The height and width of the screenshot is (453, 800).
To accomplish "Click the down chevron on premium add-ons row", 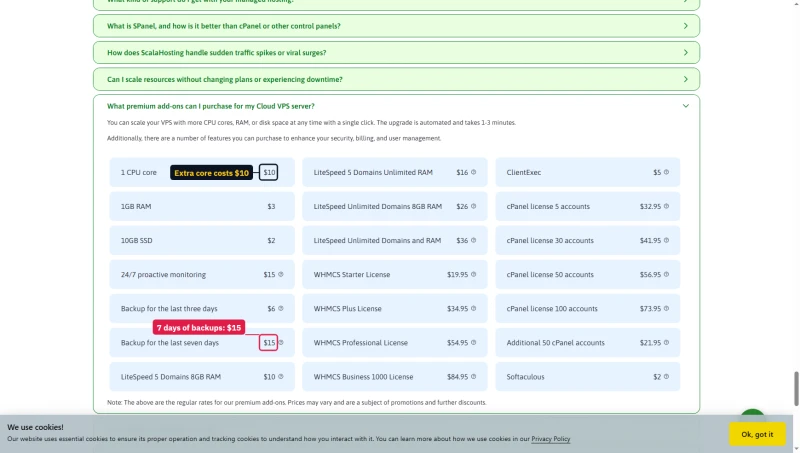I will click(686, 106).
